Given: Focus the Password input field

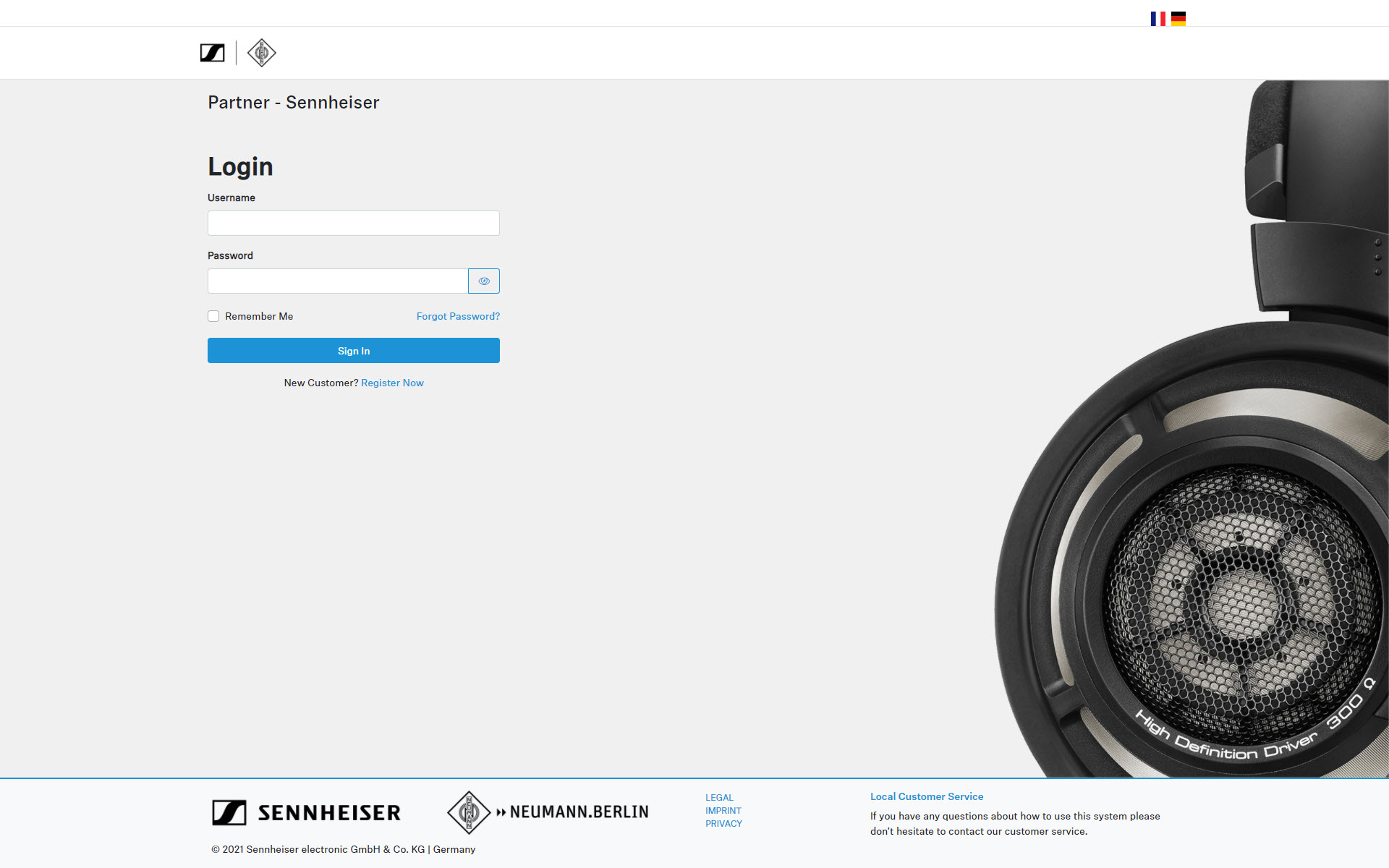Looking at the screenshot, I should click(337, 281).
